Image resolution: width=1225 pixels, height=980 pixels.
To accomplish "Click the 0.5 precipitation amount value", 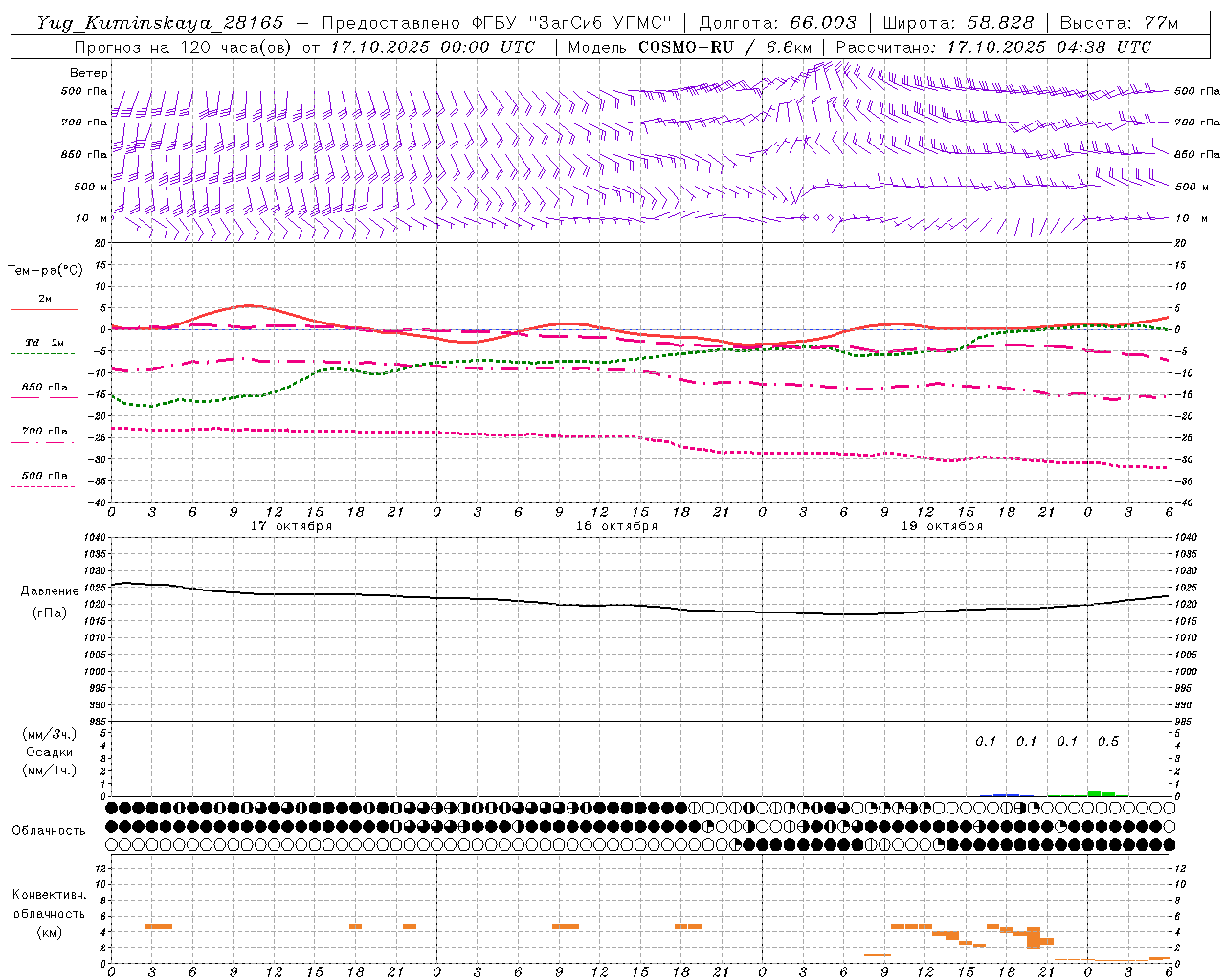I will point(1108,742).
